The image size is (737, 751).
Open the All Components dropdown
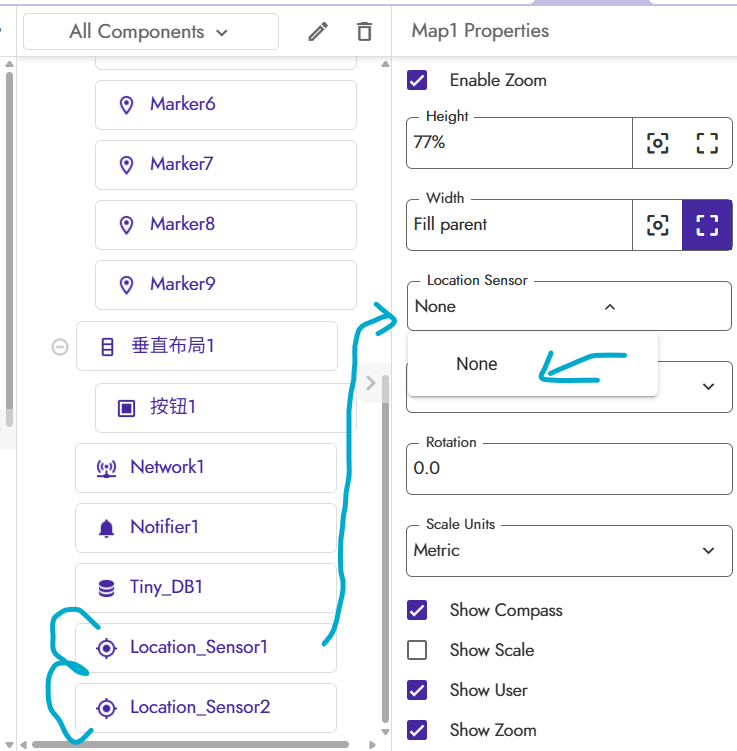(150, 32)
